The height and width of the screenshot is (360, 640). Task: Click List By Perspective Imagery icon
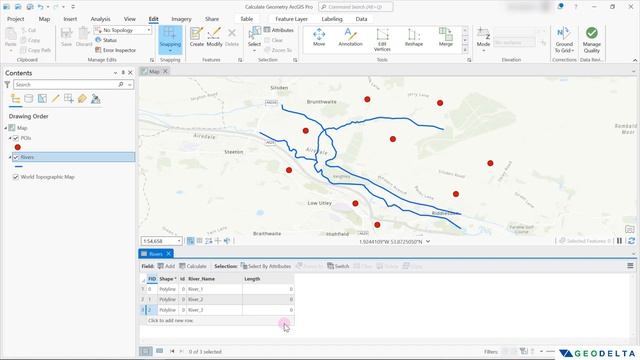[96, 98]
